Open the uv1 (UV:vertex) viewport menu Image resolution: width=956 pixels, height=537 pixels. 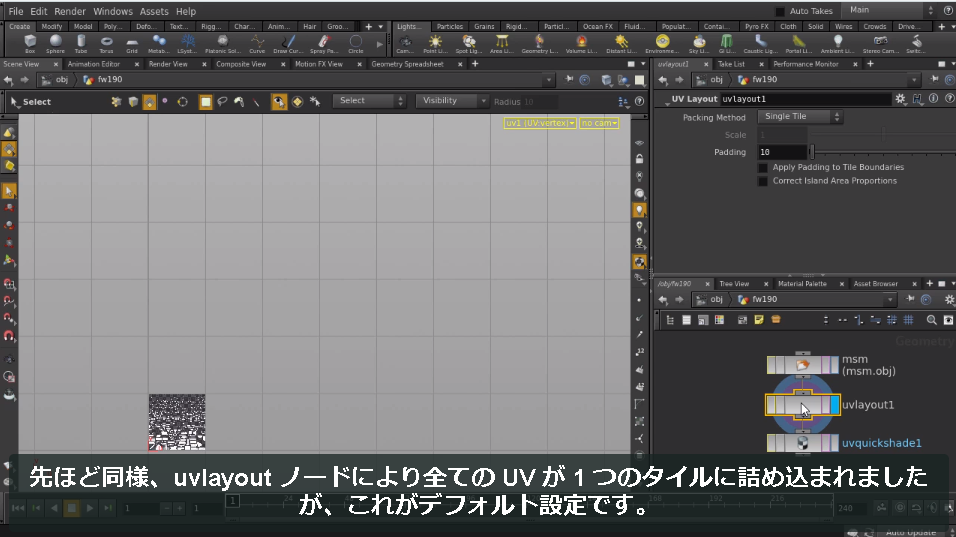(540, 123)
